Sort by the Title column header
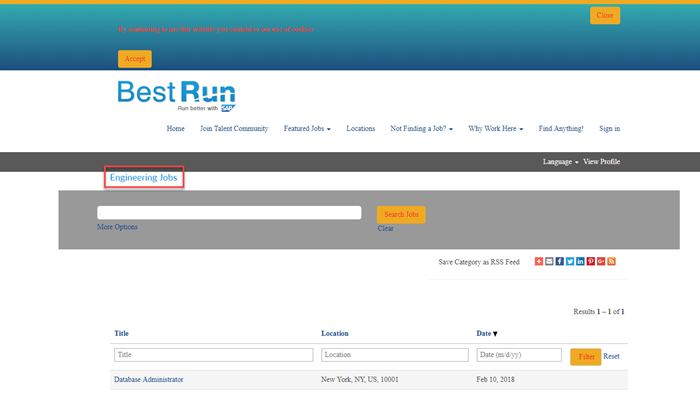The width and height of the screenshot is (700, 401). (x=121, y=334)
